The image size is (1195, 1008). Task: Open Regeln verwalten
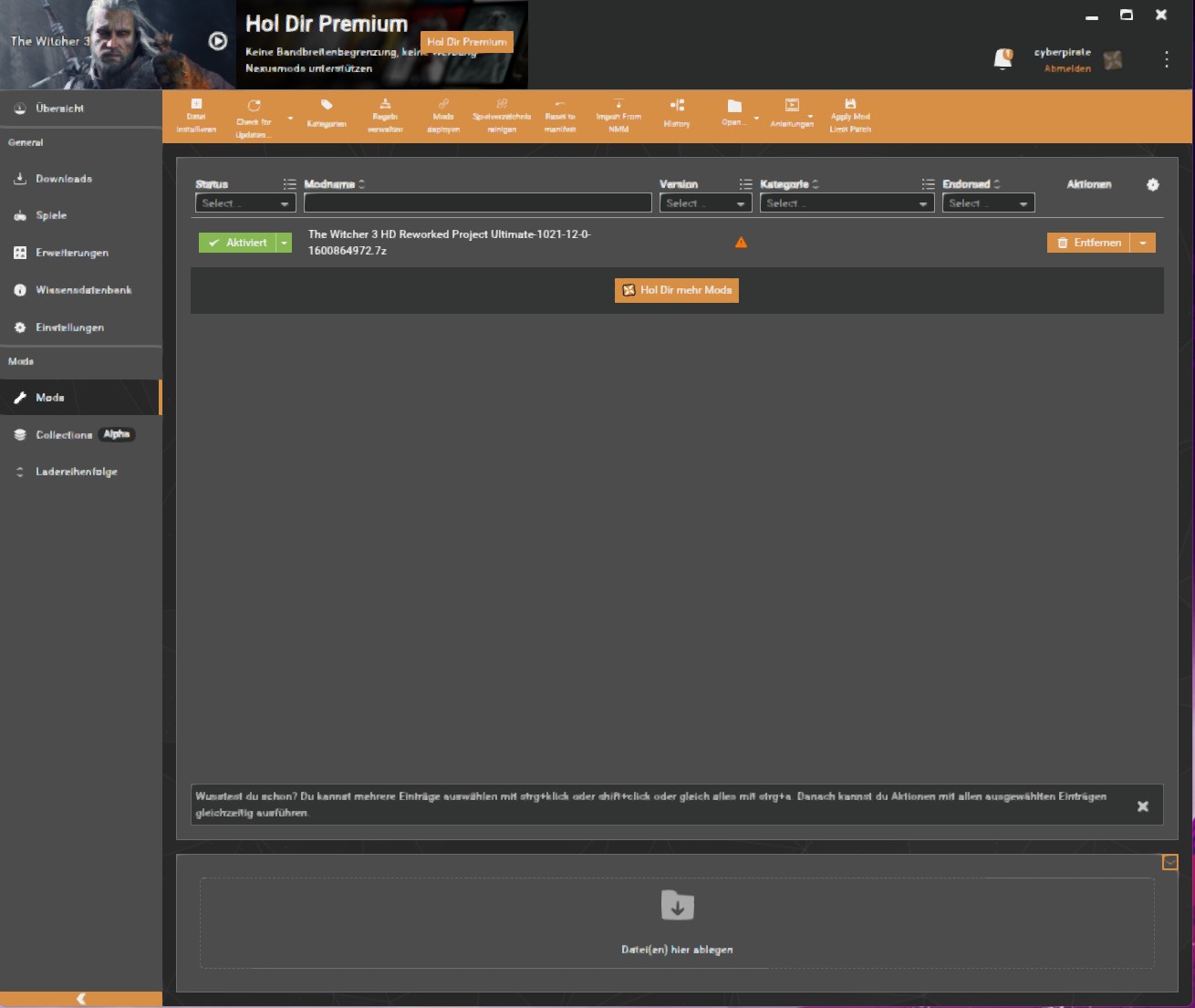tap(387, 114)
